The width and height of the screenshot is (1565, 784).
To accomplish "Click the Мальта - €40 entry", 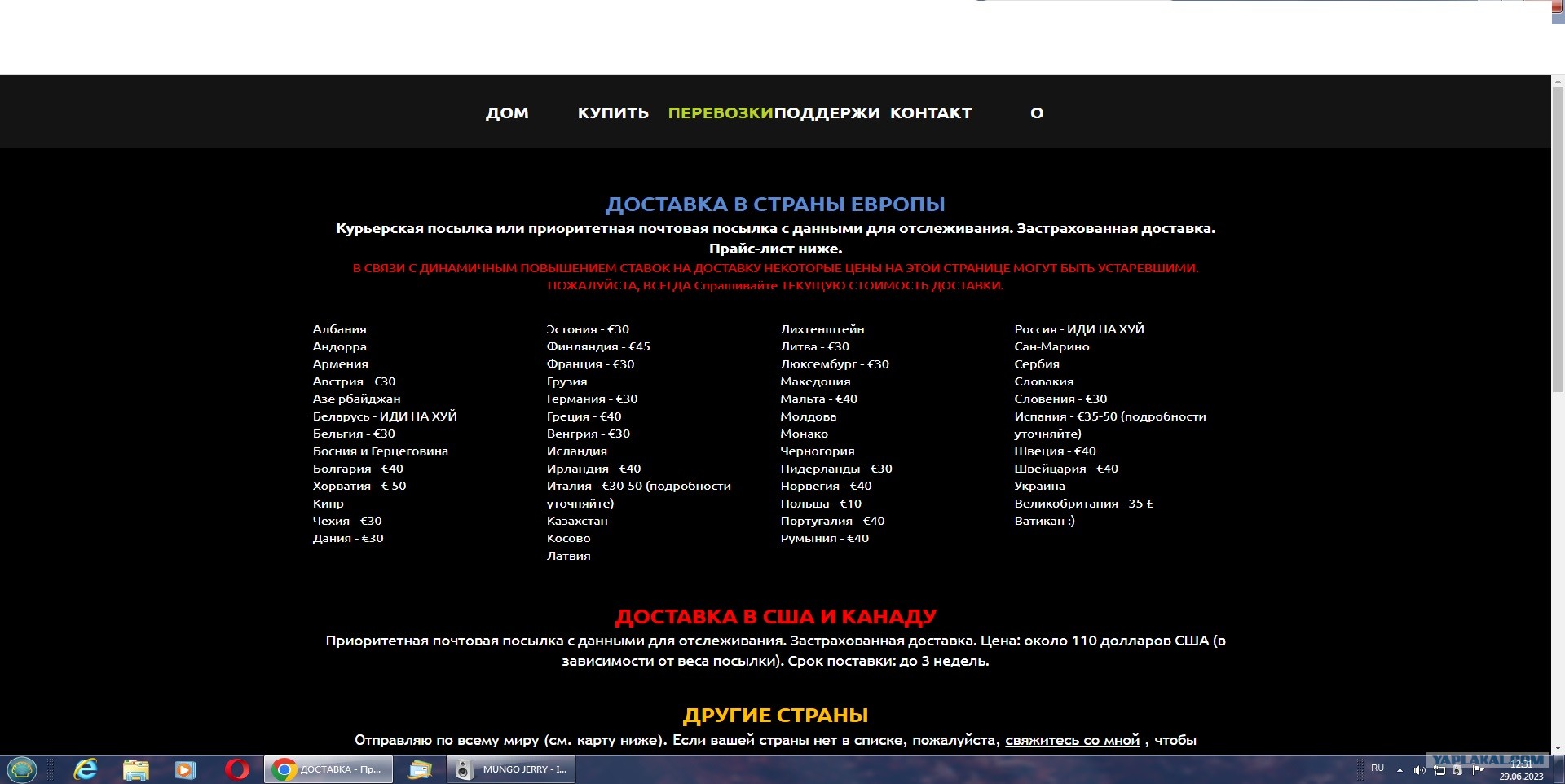I will (818, 399).
